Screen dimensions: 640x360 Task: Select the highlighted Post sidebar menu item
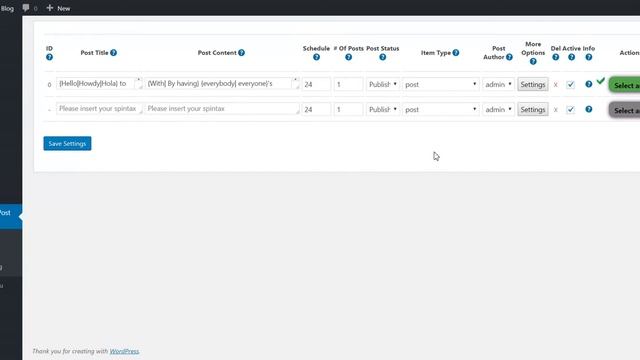(11, 216)
